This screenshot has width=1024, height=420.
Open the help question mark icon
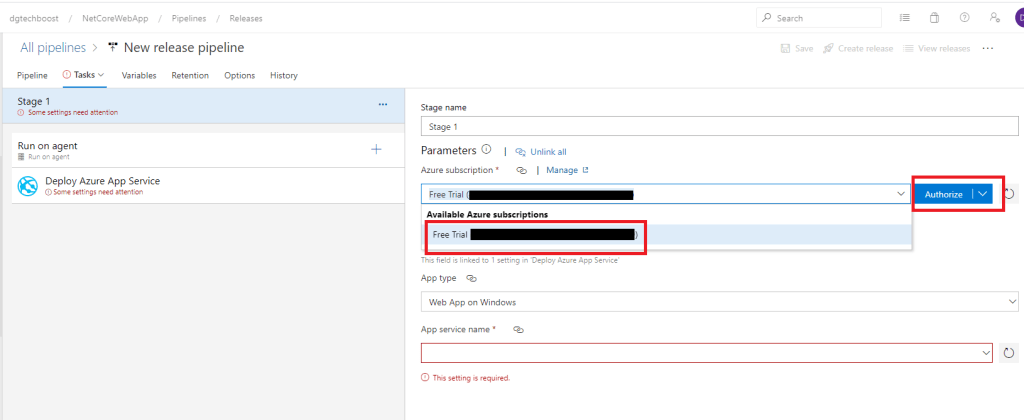tap(964, 18)
